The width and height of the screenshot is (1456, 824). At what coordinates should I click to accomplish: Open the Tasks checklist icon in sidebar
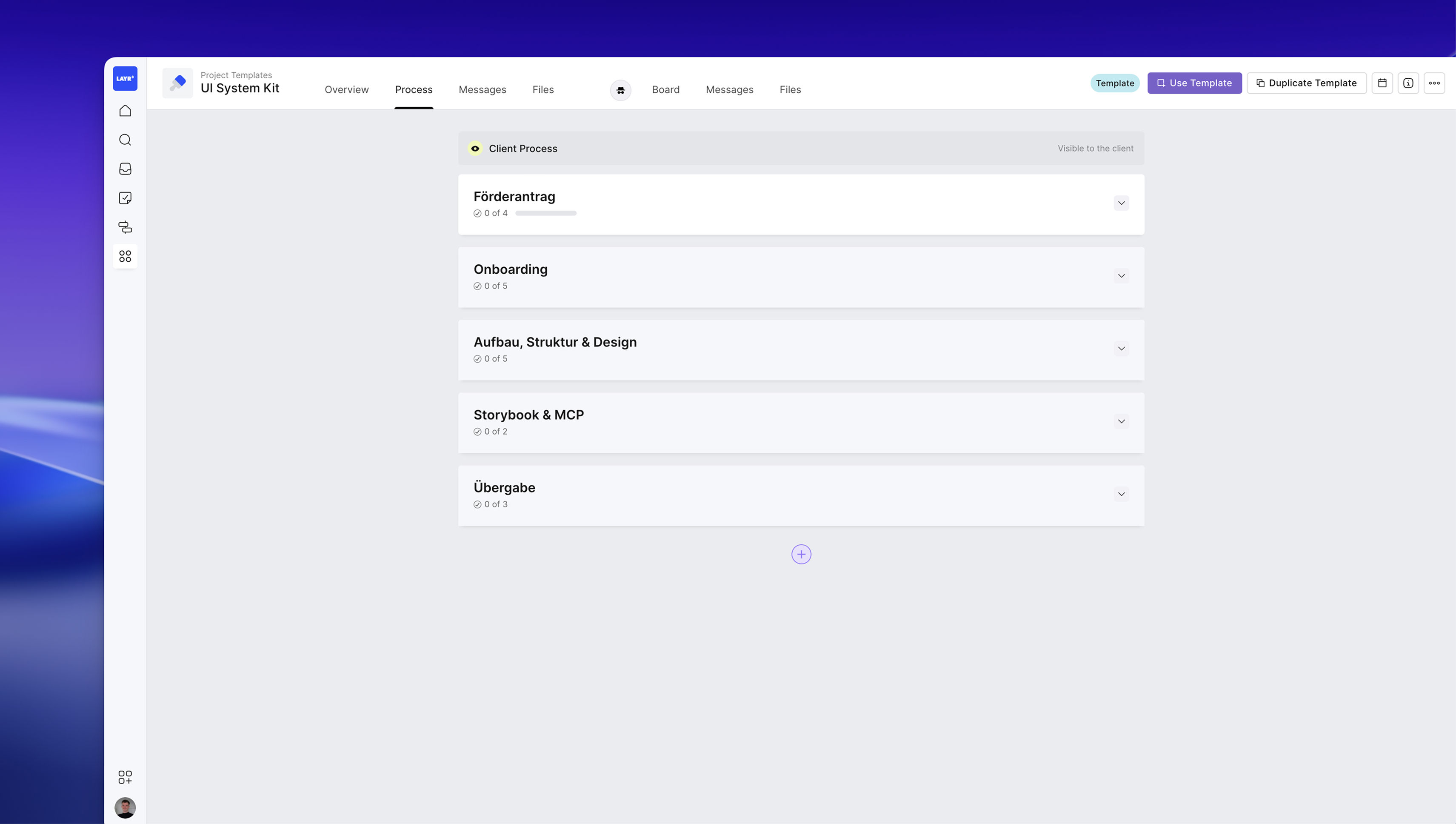[x=125, y=198]
